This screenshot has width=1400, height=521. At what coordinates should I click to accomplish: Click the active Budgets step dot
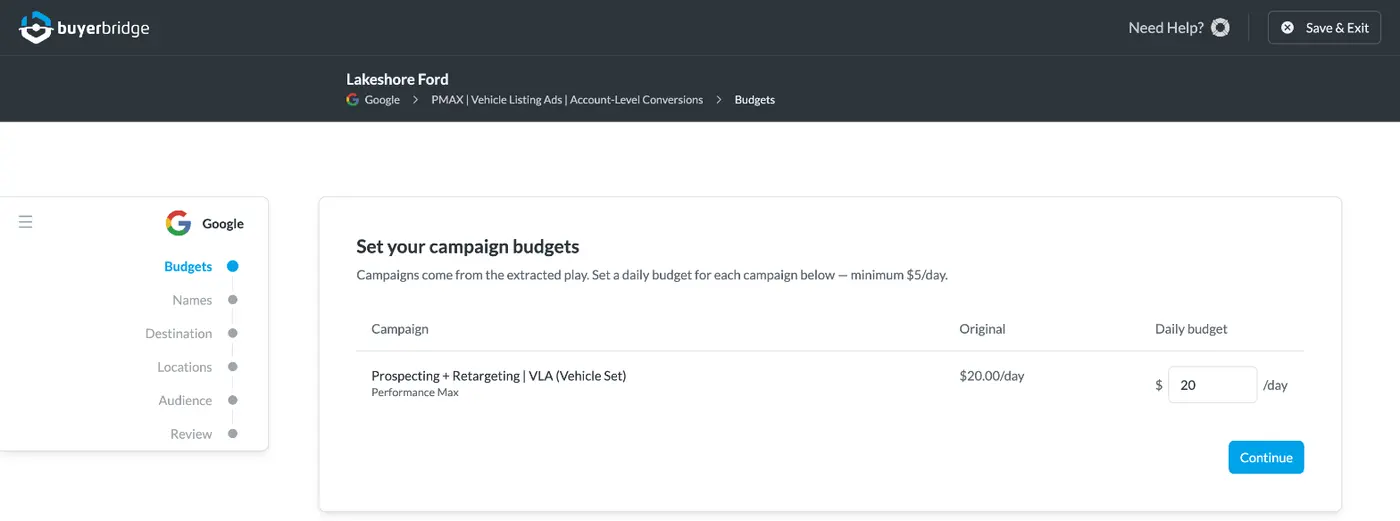pyautogui.click(x=233, y=266)
